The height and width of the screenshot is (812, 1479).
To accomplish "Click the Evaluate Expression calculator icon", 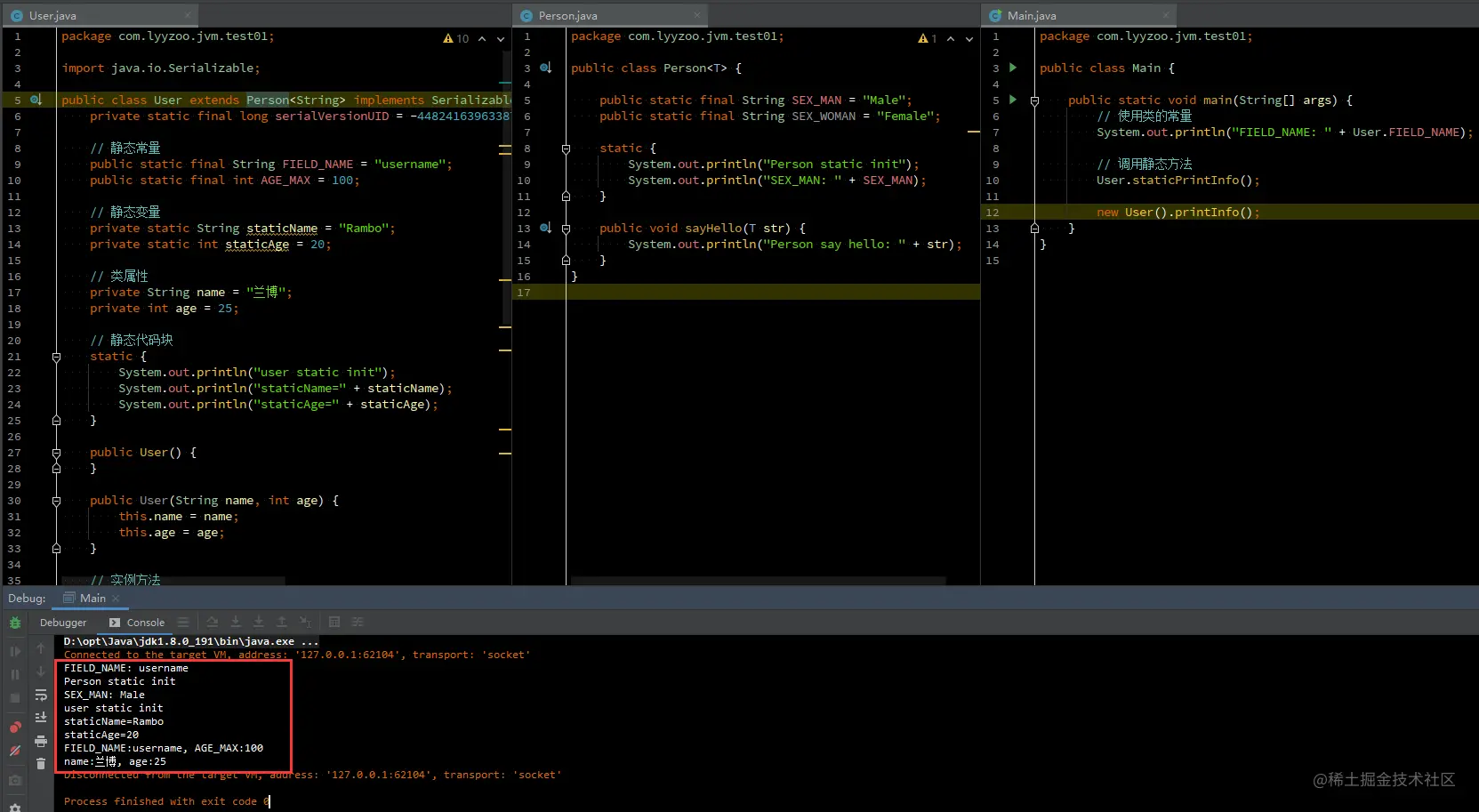I will (334, 623).
